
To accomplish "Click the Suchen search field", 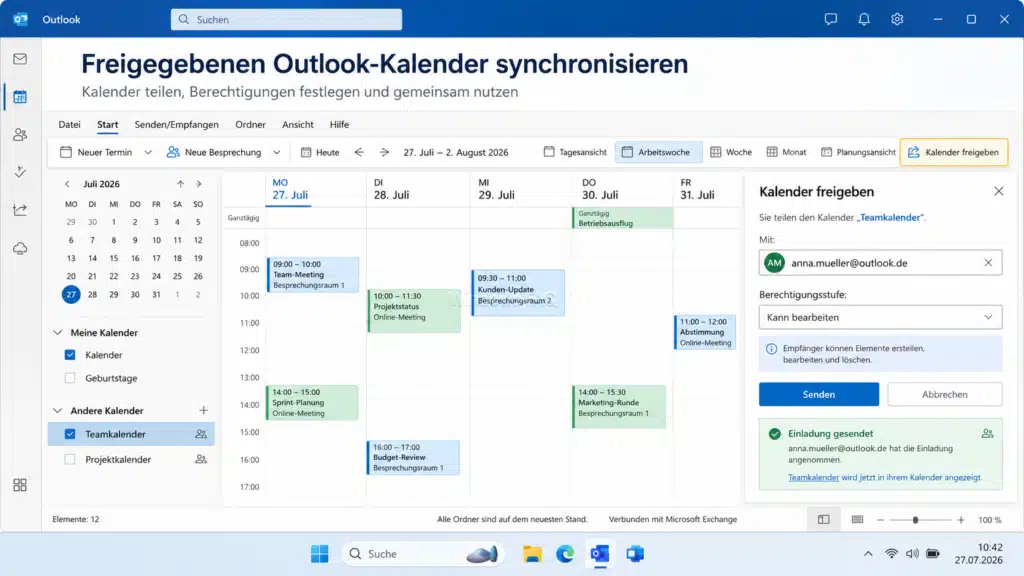I will tap(286, 20).
